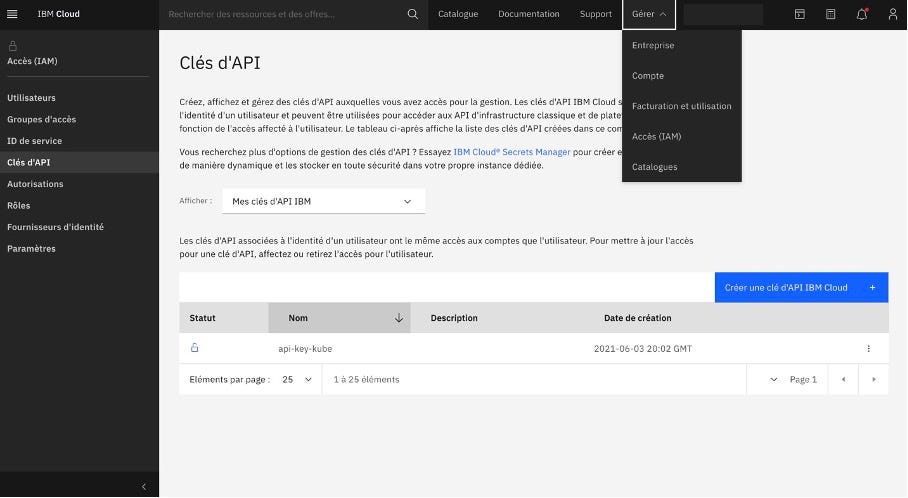The height and width of the screenshot is (498, 908).
Task: Select 'Facturation et utilisation' from Gérer menu
Action: pyautogui.click(x=681, y=106)
